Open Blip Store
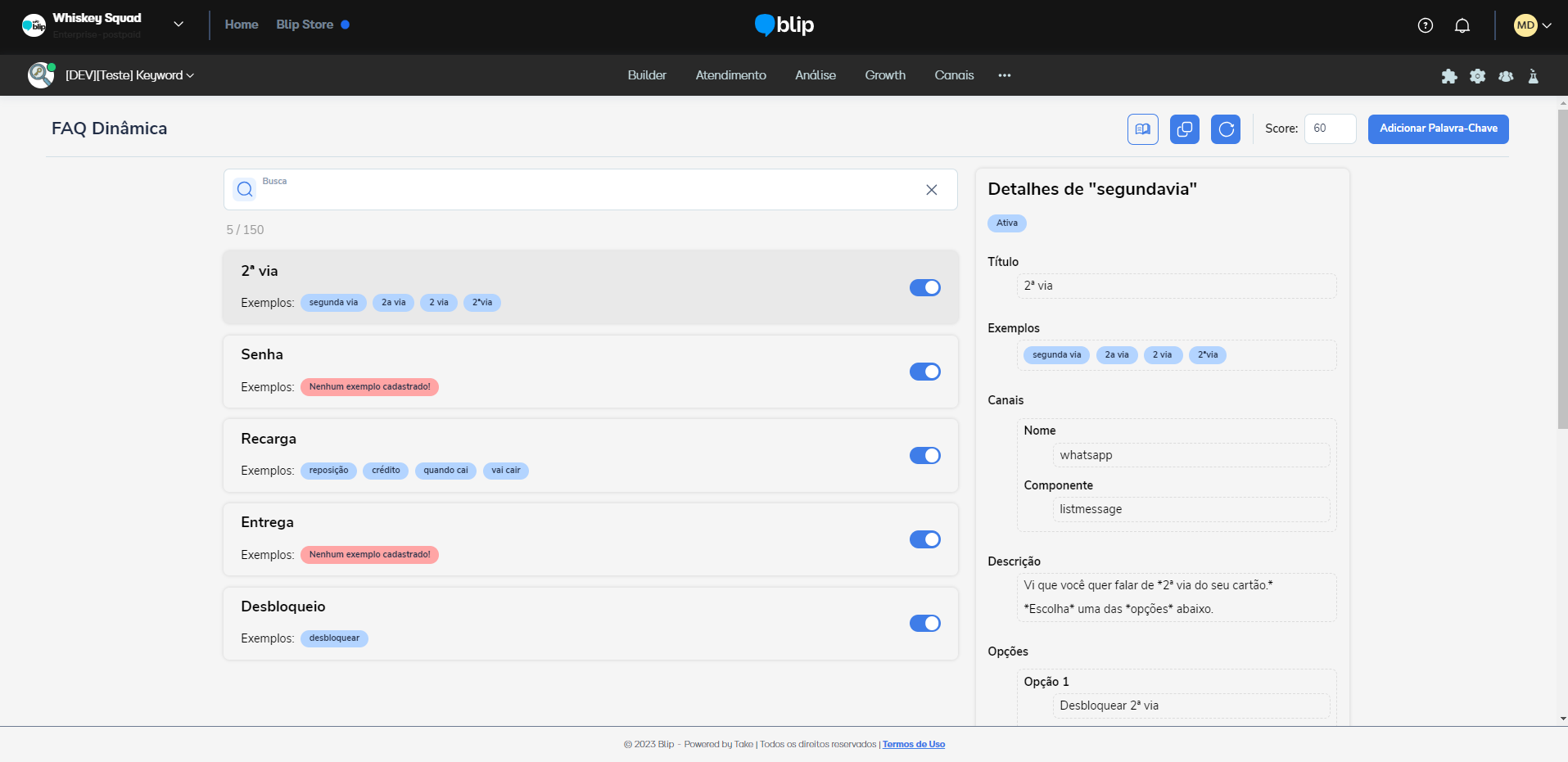This screenshot has height=762, width=1568. (305, 25)
